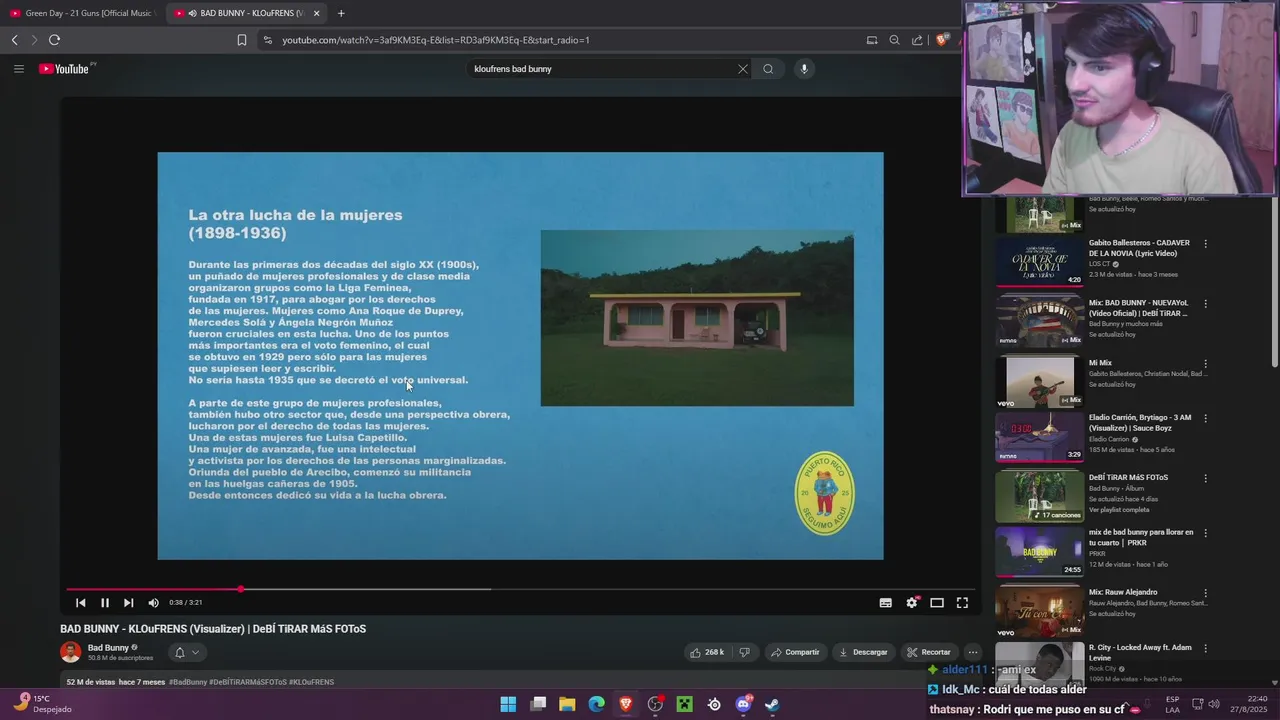Image resolution: width=1280 pixels, height=720 pixels.
Task: Share the video via Compartir
Action: click(x=795, y=652)
